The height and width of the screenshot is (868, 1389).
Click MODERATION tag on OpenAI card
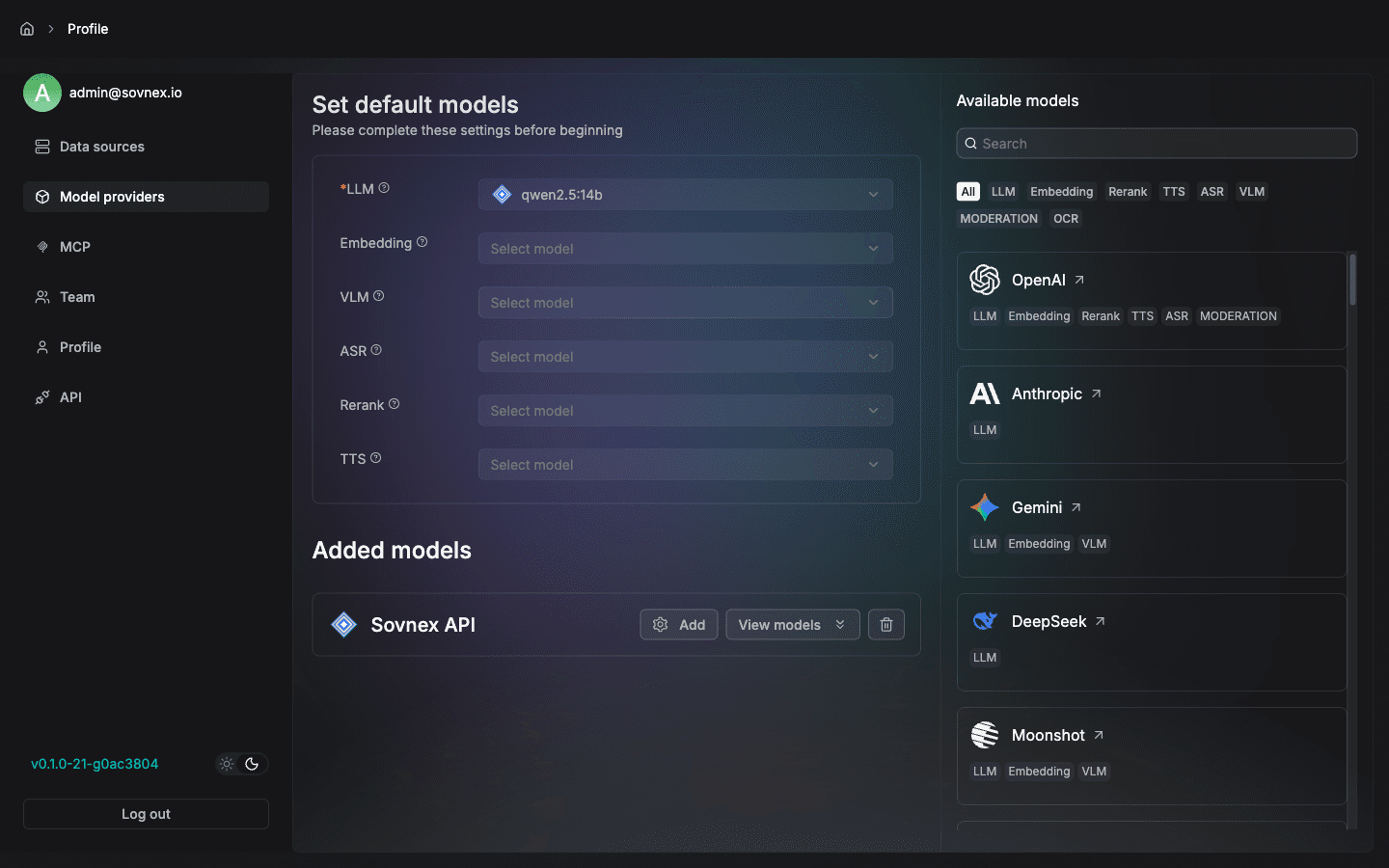point(1238,316)
